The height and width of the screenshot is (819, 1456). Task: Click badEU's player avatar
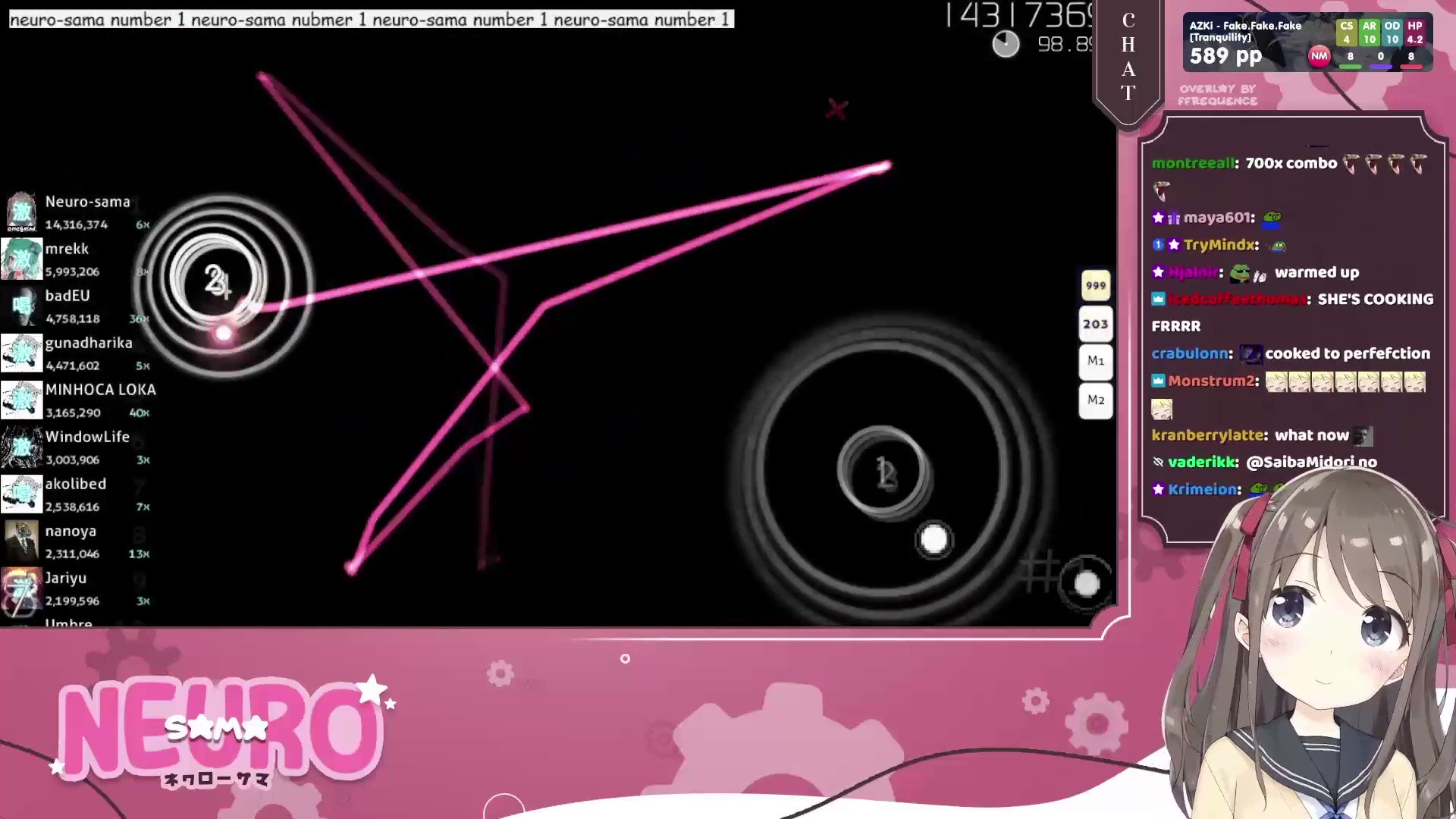pyautogui.click(x=21, y=306)
